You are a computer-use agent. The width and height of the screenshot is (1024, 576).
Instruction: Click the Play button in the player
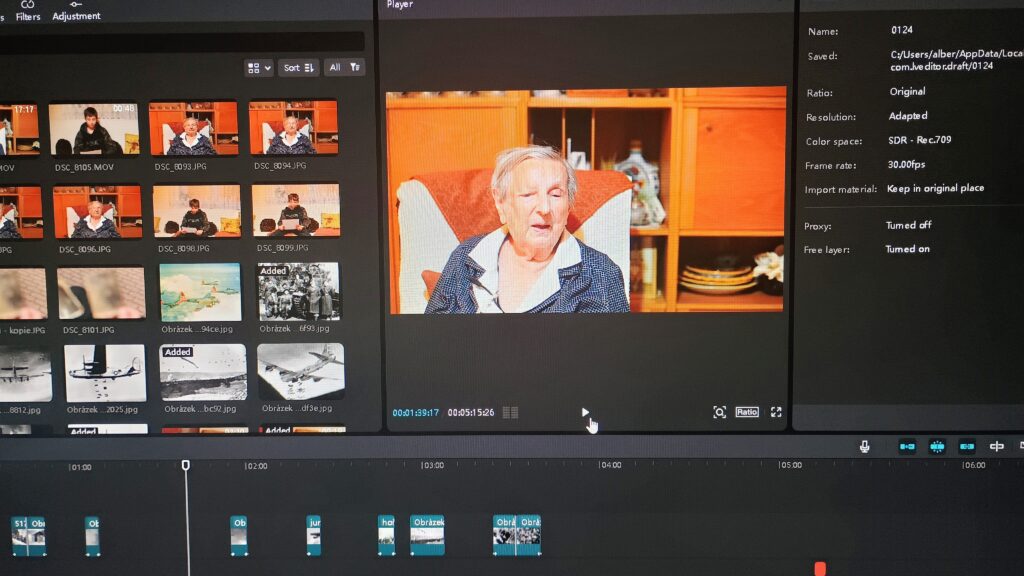pos(585,412)
